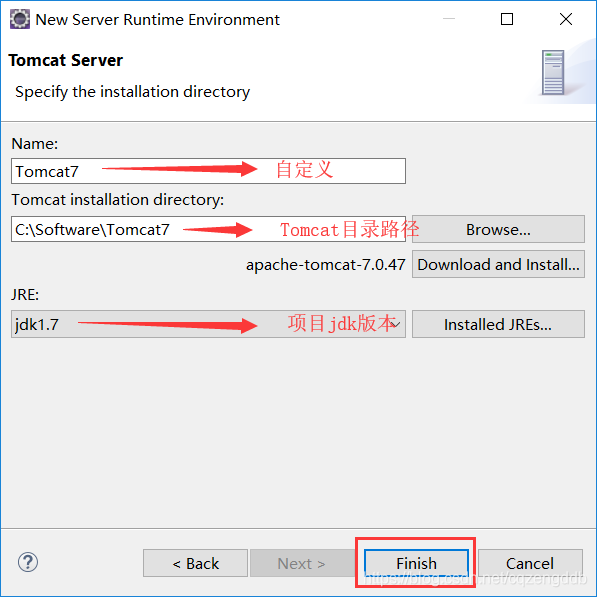597x597 pixels.
Task: Maximize the New Server Runtime Environment window
Action: point(507,19)
